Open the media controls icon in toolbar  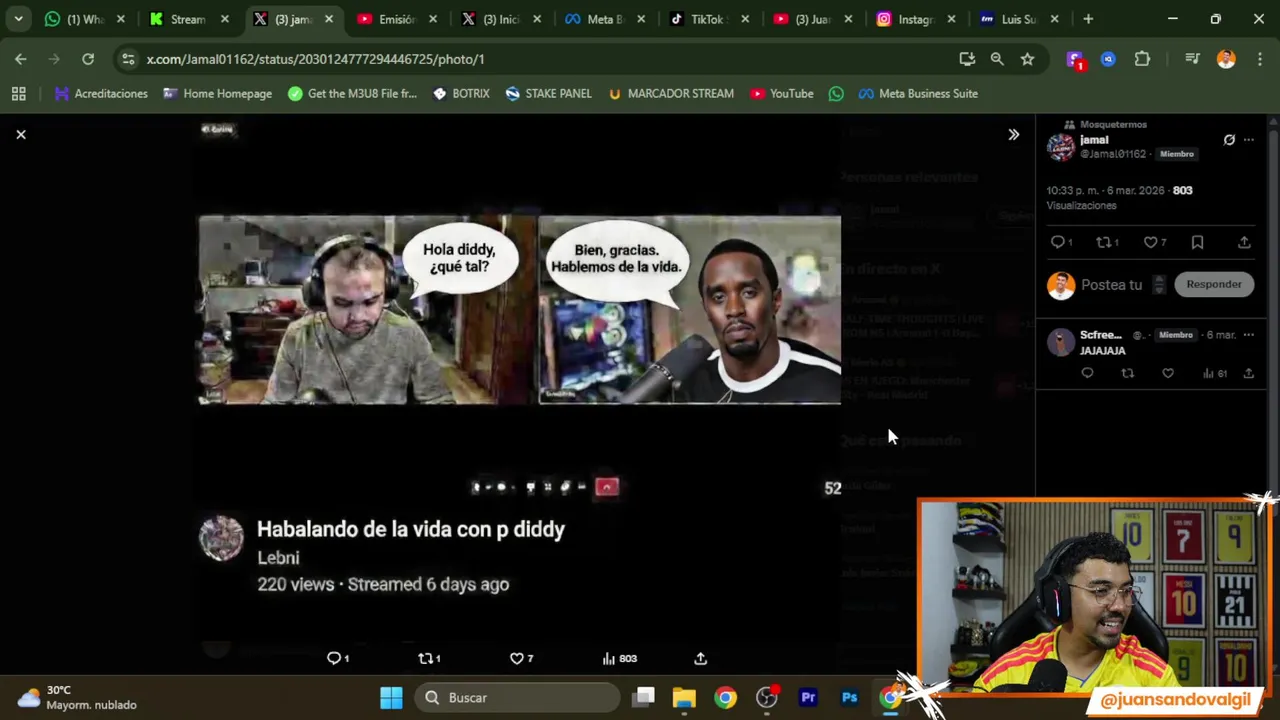coord(1192,59)
